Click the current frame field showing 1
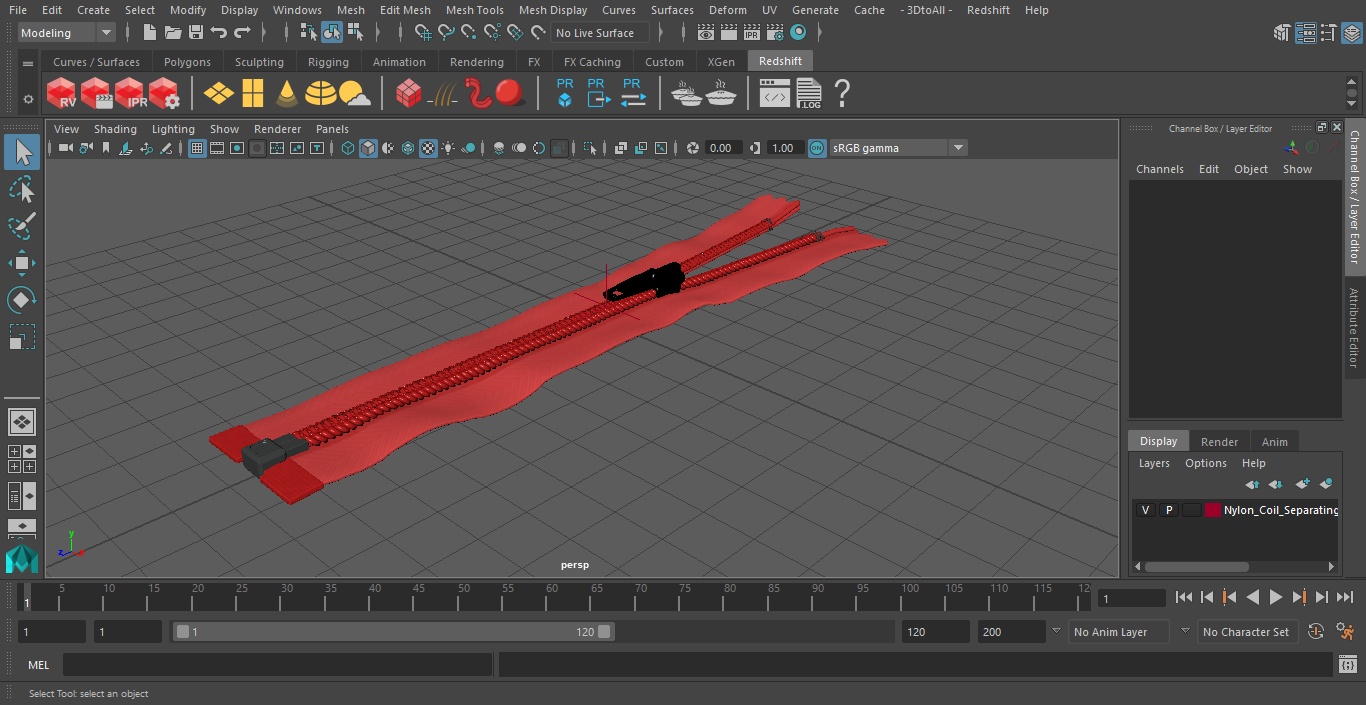This screenshot has width=1366, height=705. [1131, 598]
